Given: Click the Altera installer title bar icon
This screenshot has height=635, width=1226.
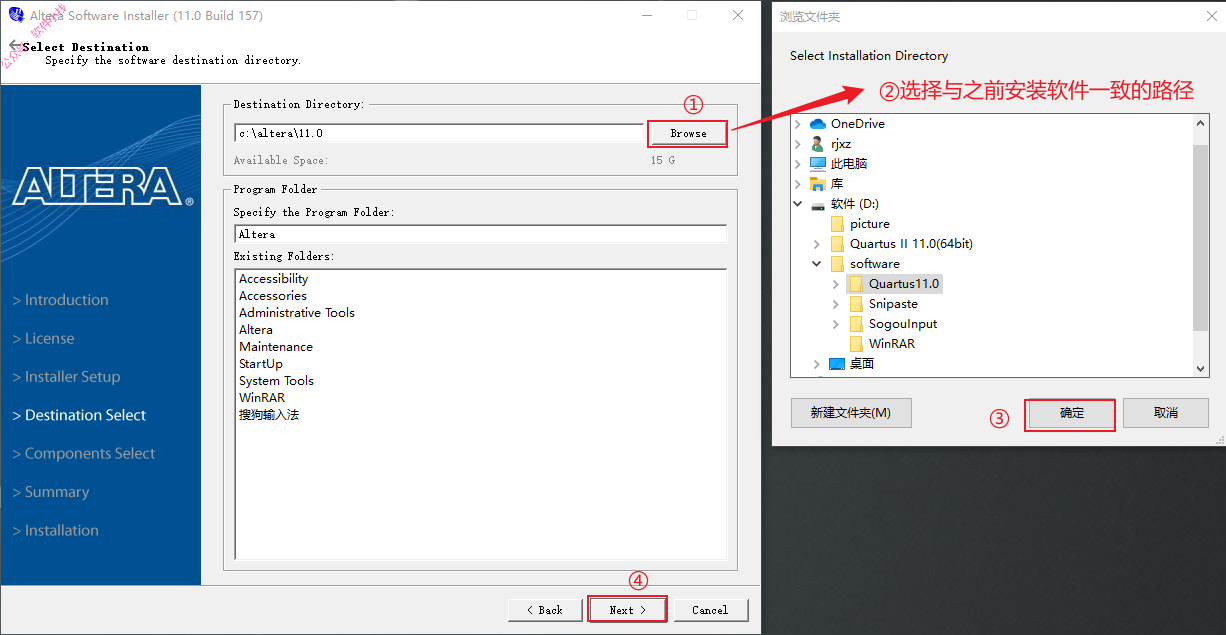Looking at the screenshot, I should pyautogui.click(x=15, y=16).
